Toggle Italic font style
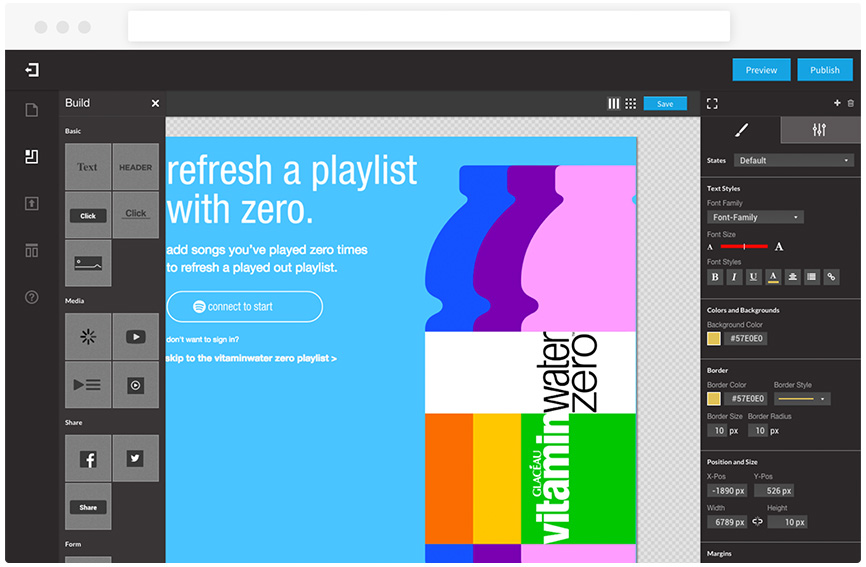This screenshot has height=567, width=866. [734, 277]
